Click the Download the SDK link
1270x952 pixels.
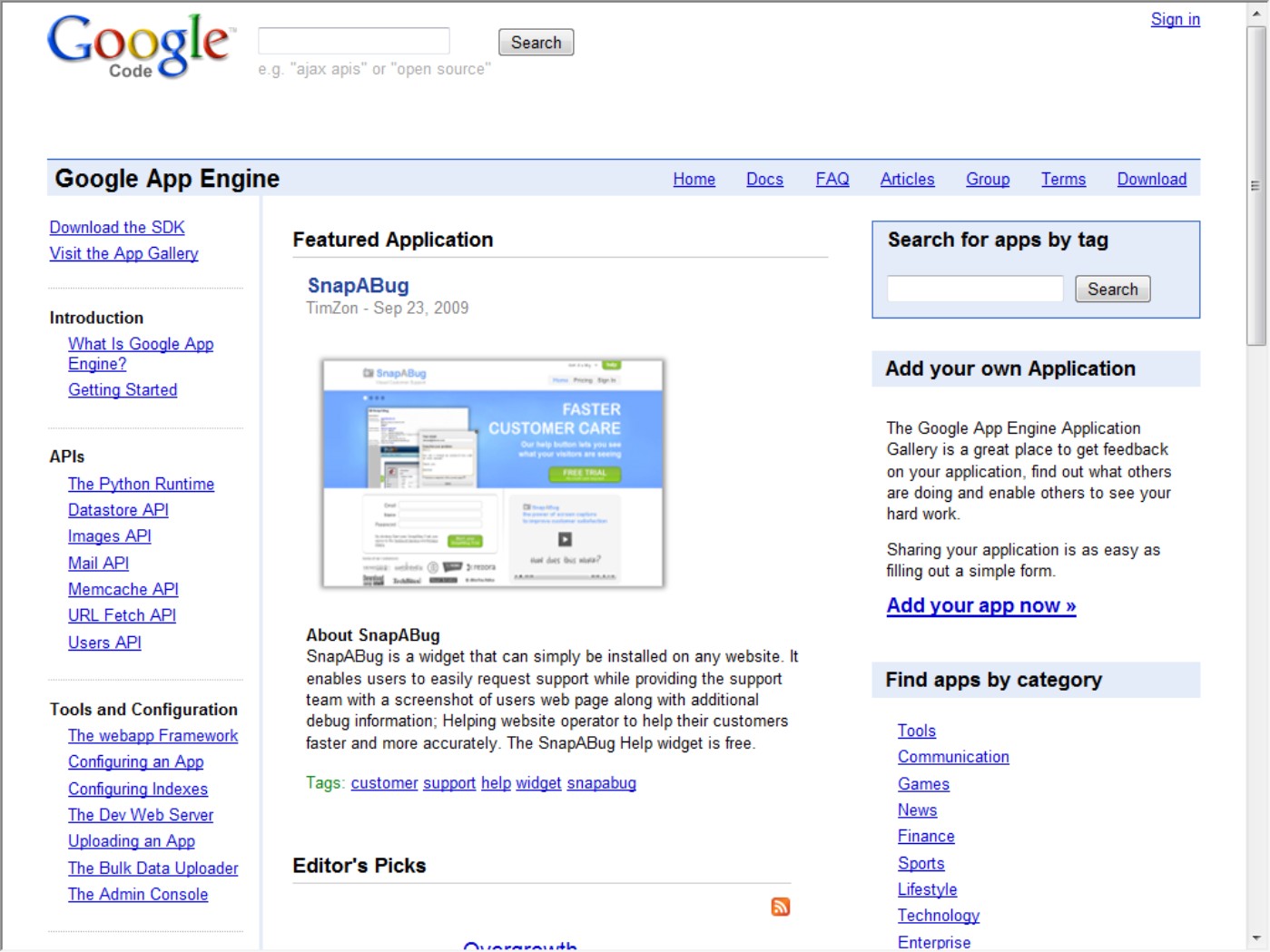pyautogui.click(x=117, y=228)
